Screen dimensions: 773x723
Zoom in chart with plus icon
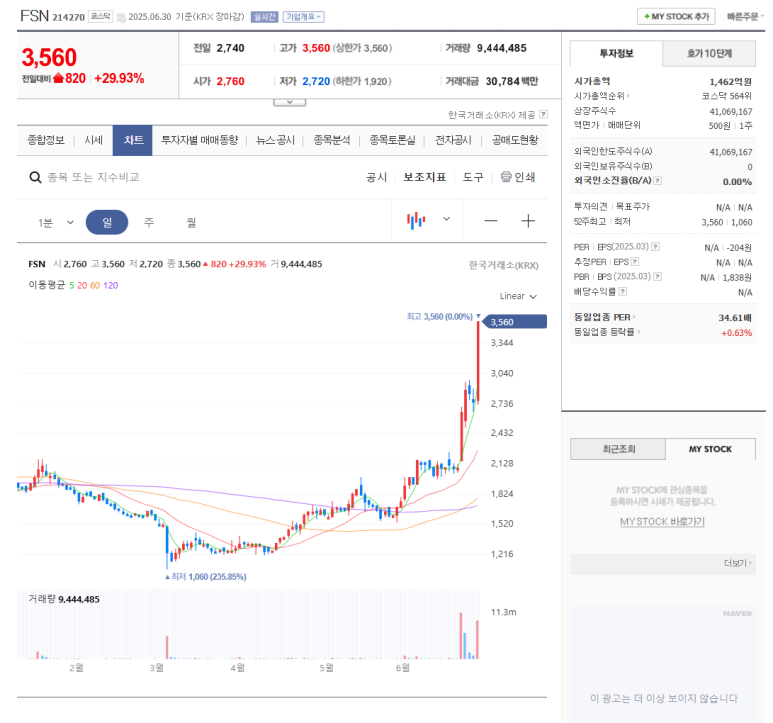tap(527, 221)
